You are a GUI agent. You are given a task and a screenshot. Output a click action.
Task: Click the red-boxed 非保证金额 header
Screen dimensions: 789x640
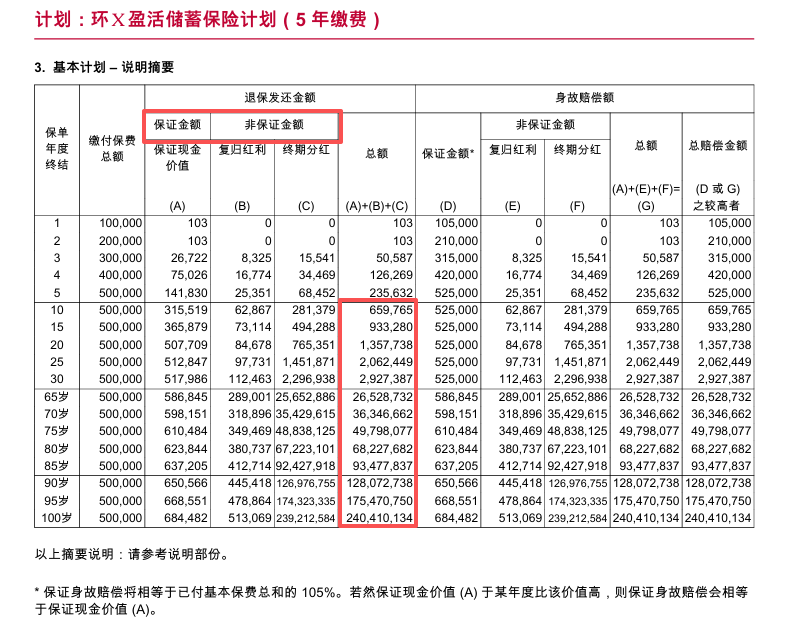coord(276,125)
